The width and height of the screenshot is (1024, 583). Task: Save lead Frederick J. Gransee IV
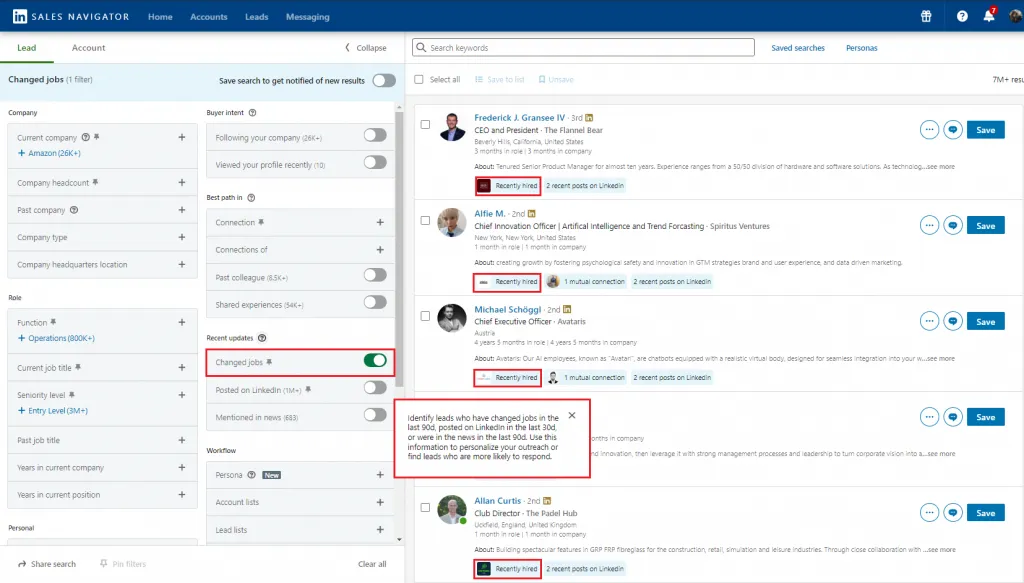[x=985, y=130]
